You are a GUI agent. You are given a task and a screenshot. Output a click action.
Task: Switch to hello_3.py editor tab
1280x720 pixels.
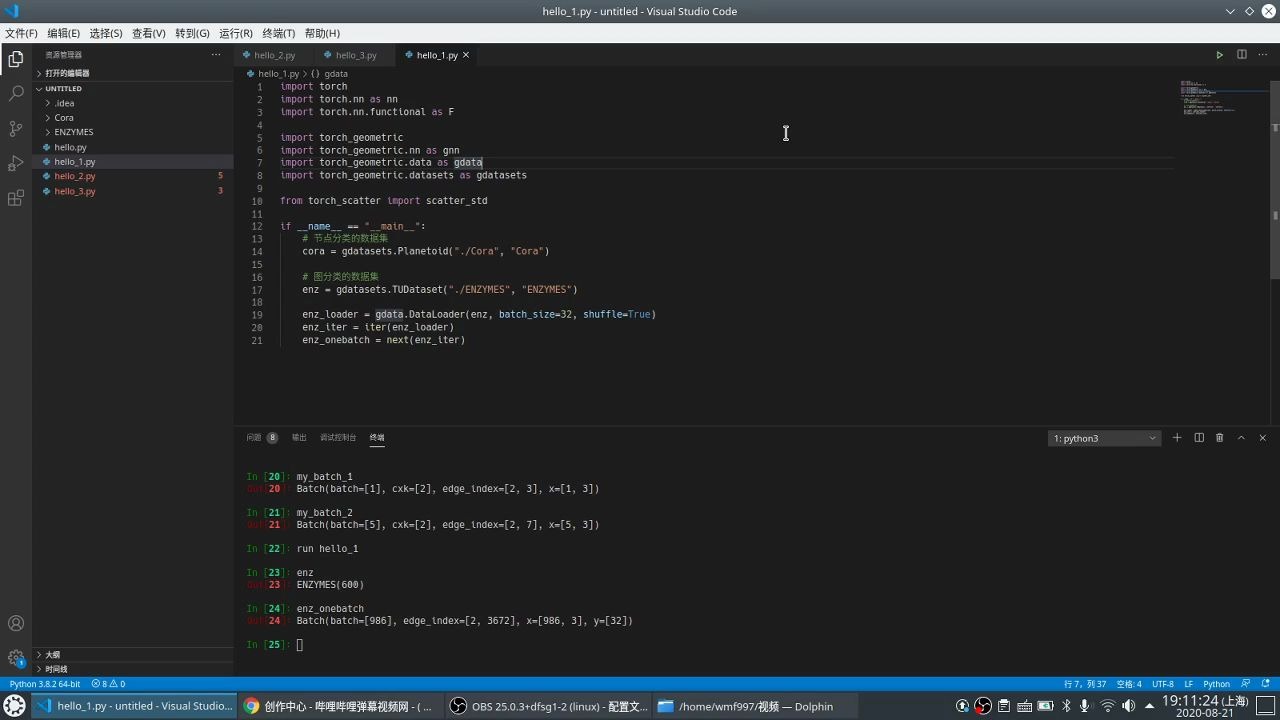click(356, 55)
